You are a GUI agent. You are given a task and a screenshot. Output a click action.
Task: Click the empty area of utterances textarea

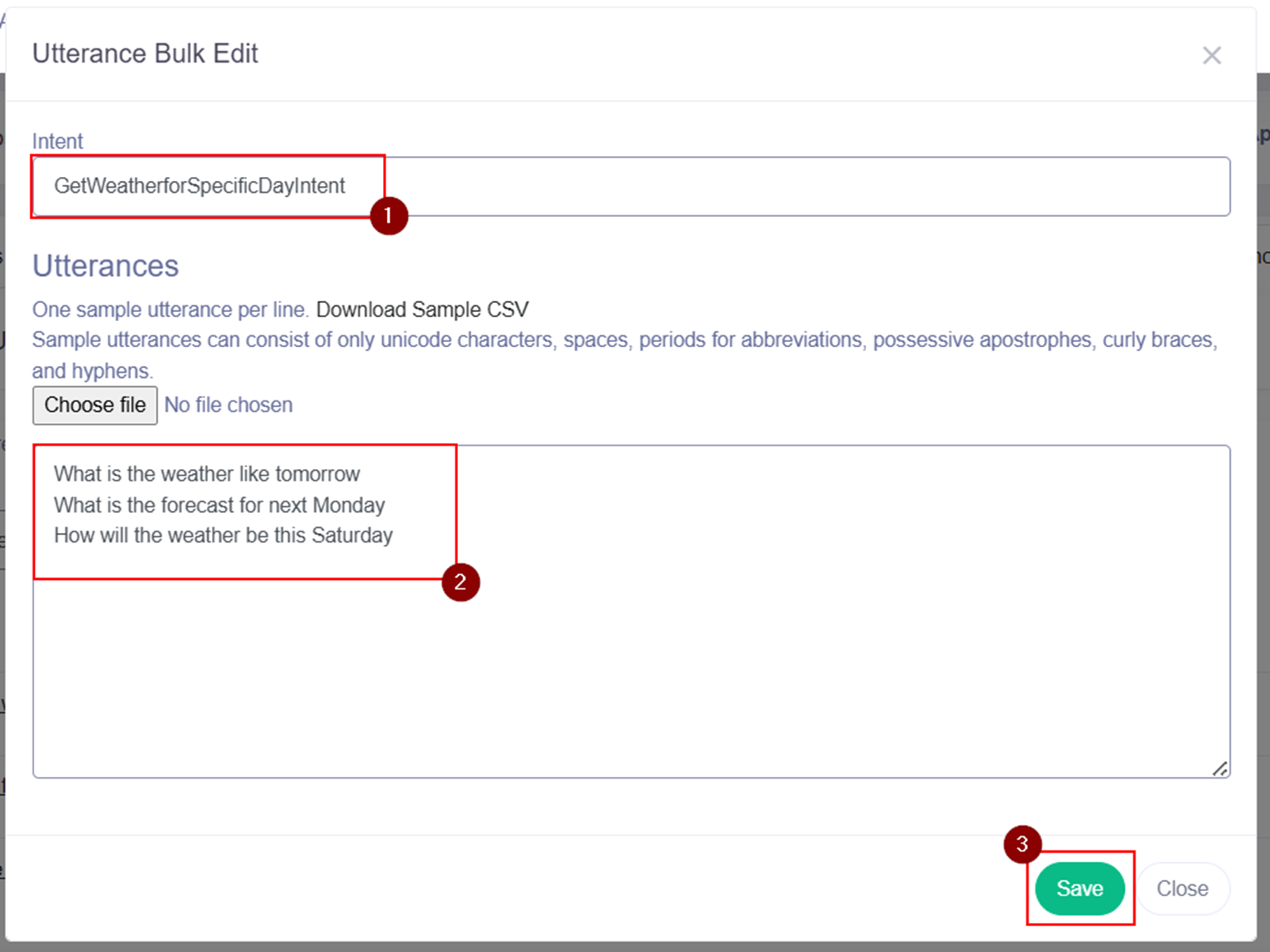point(751,667)
